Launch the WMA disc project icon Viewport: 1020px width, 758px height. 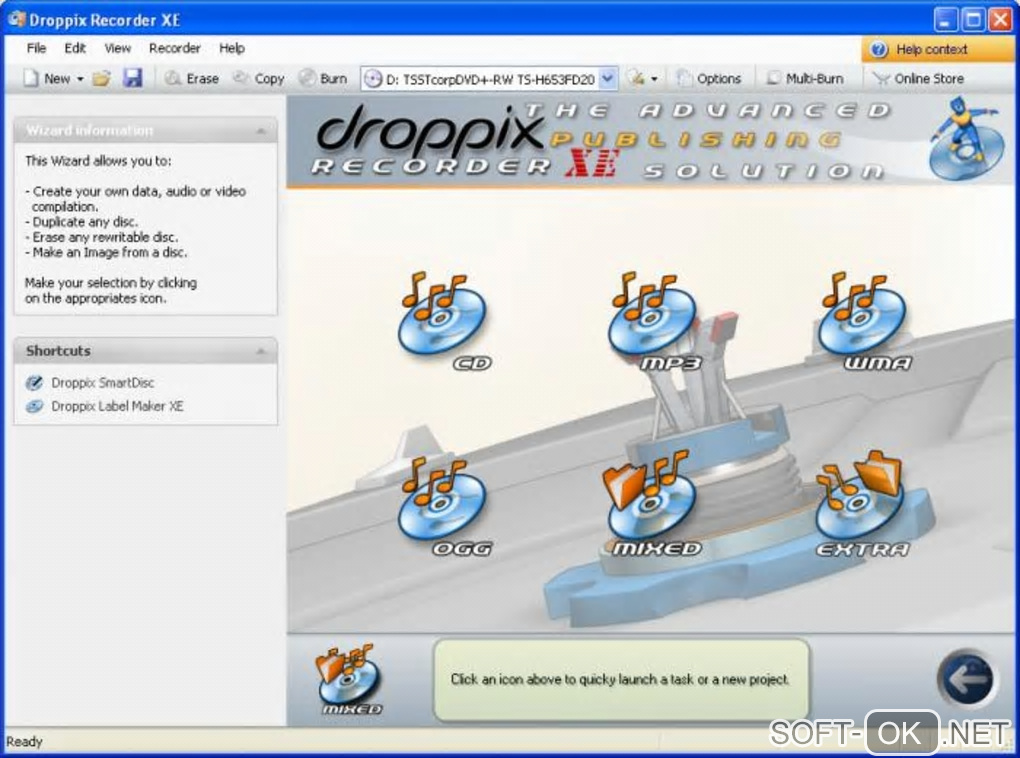tap(865, 321)
